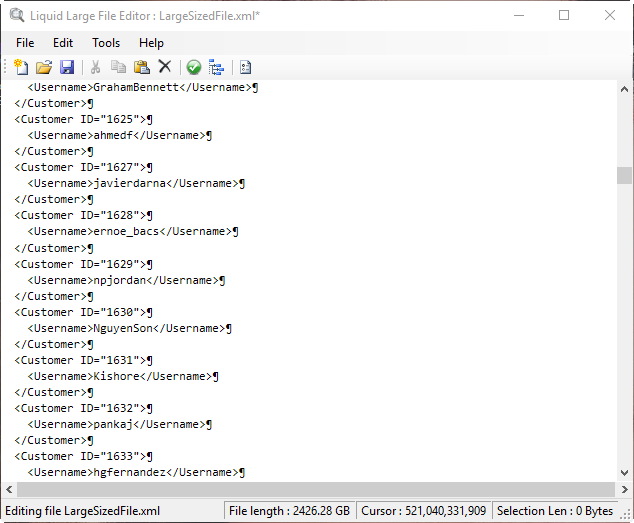Paste from clipboard using the toolbar icon
This screenshot has width=634, height=523.
142,67
